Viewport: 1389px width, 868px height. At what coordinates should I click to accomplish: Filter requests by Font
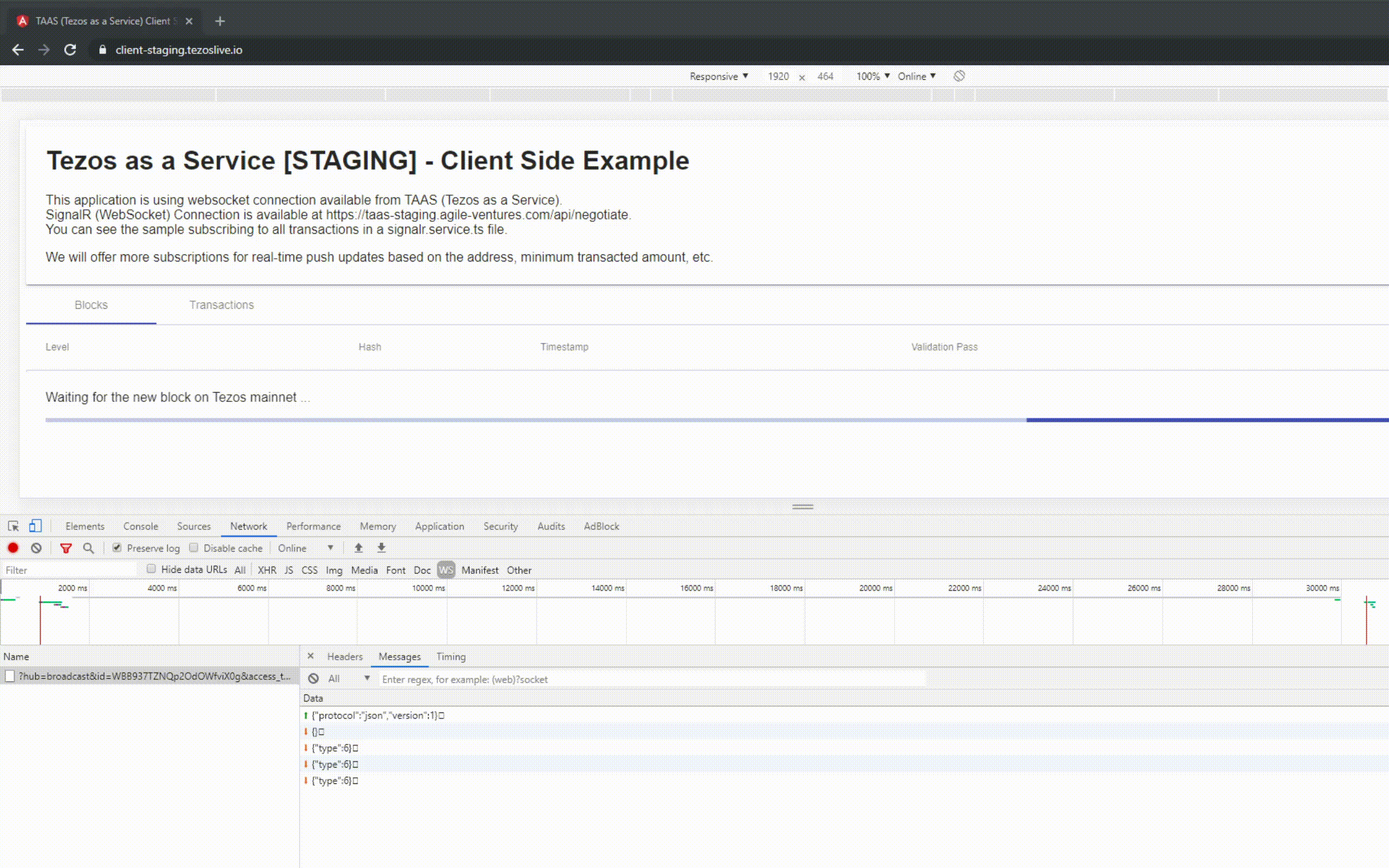(x=396, y=570)
